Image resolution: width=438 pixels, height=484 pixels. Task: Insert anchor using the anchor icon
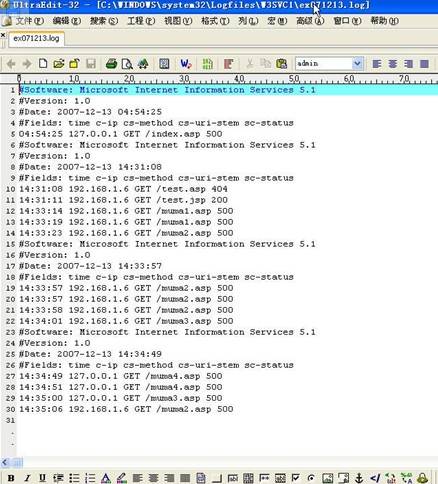359,478
